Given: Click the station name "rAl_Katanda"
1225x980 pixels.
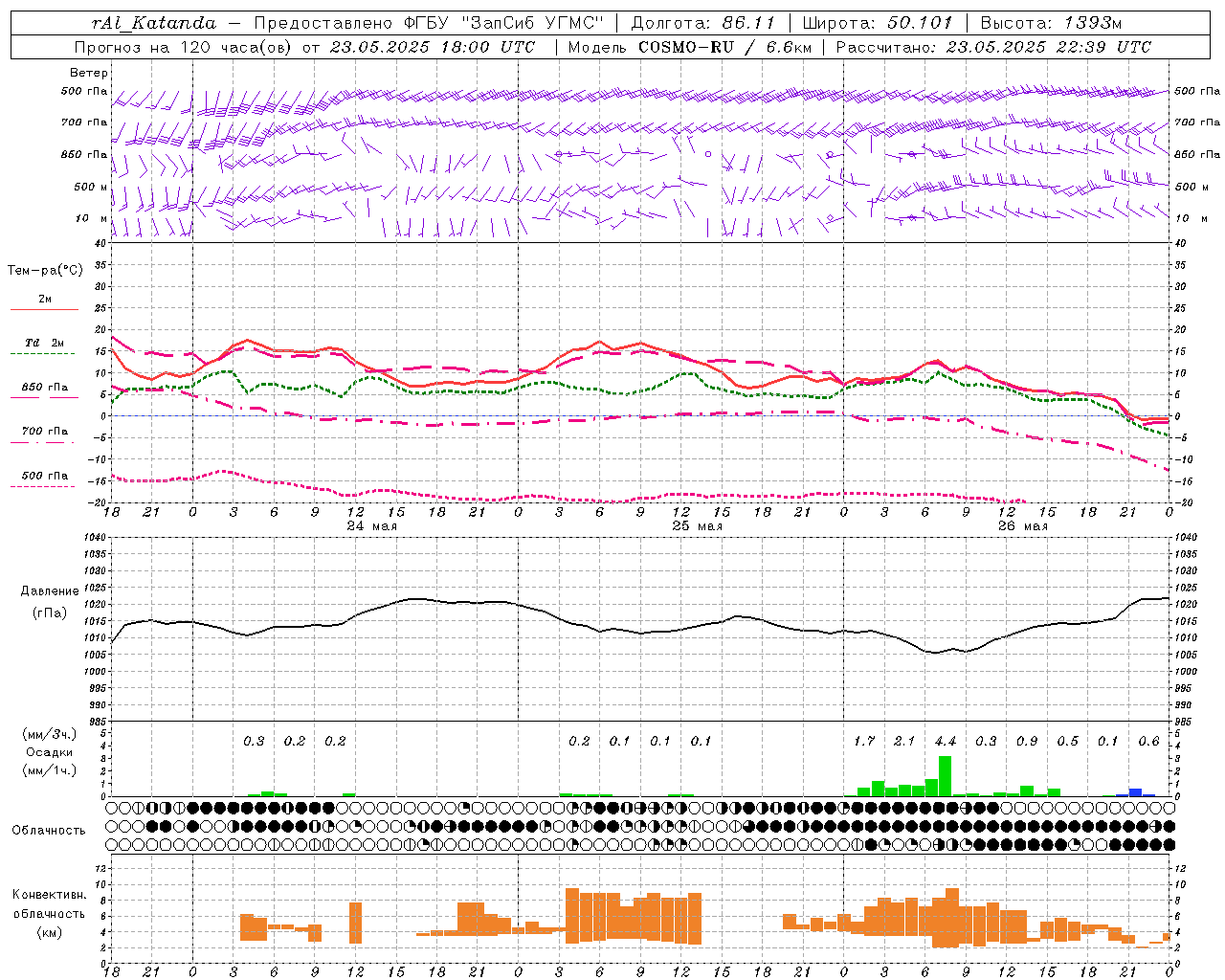Looking at the screenshot, I should pyautogui.click(x=154, y=22).
